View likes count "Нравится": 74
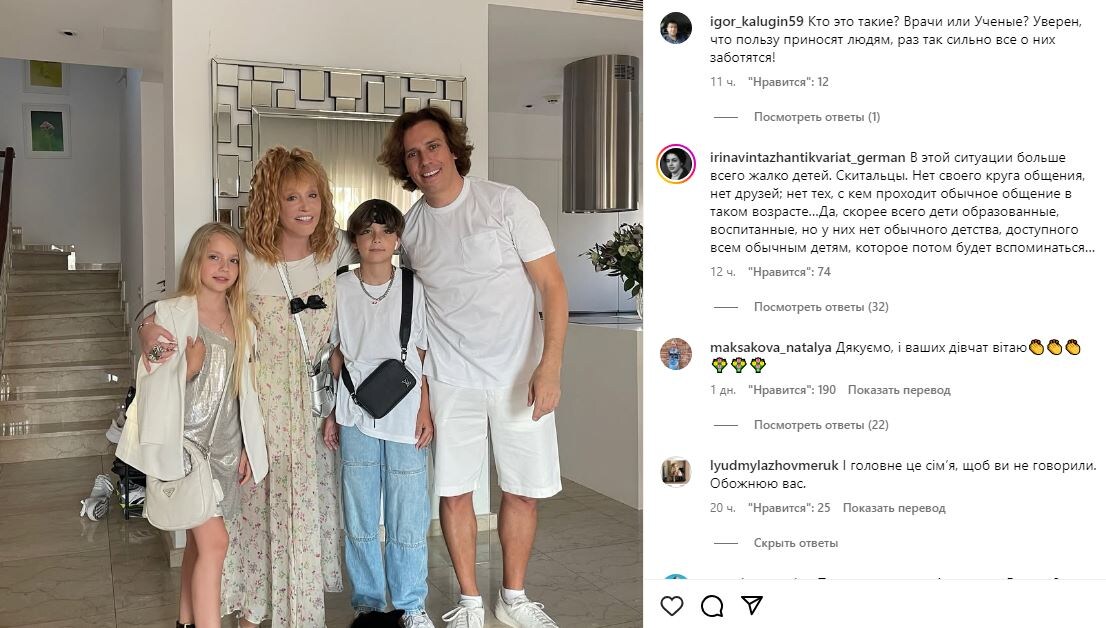This screenshot has width=1106, height=628. pyautogui.click(x=789, y=272)
